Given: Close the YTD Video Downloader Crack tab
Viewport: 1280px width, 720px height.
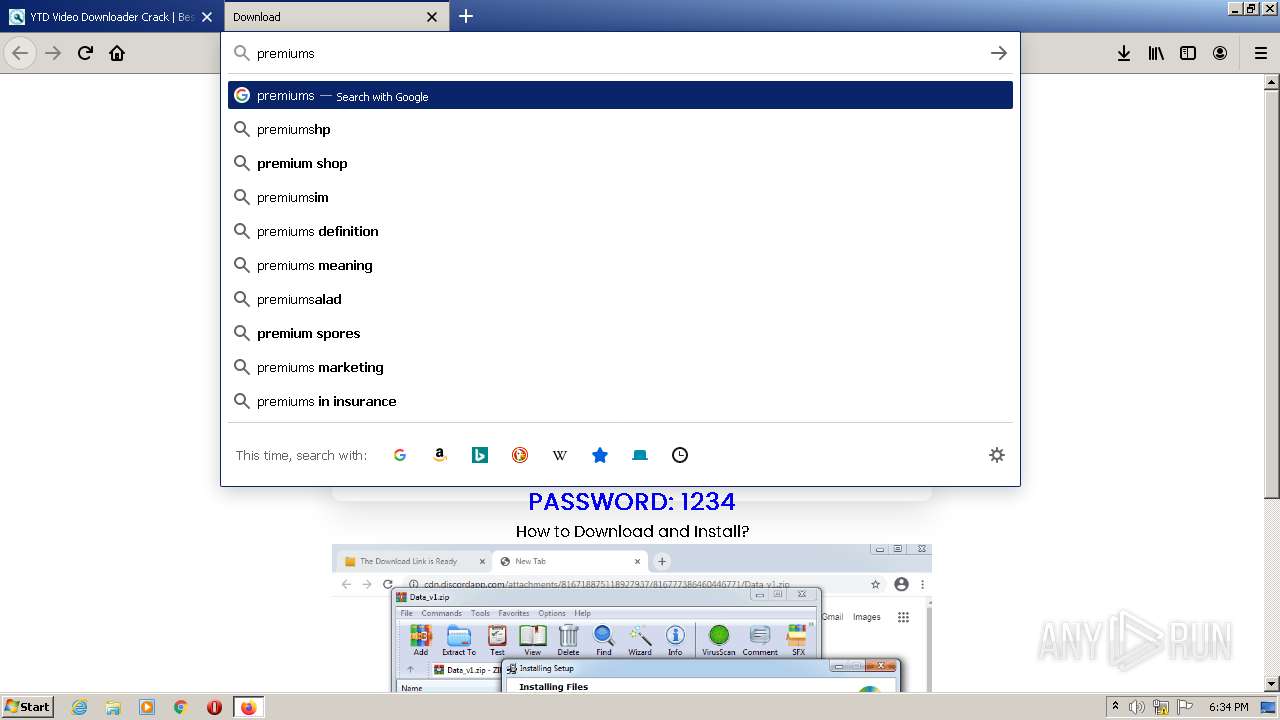Looking at the screenshot, I should coord(207,17).
